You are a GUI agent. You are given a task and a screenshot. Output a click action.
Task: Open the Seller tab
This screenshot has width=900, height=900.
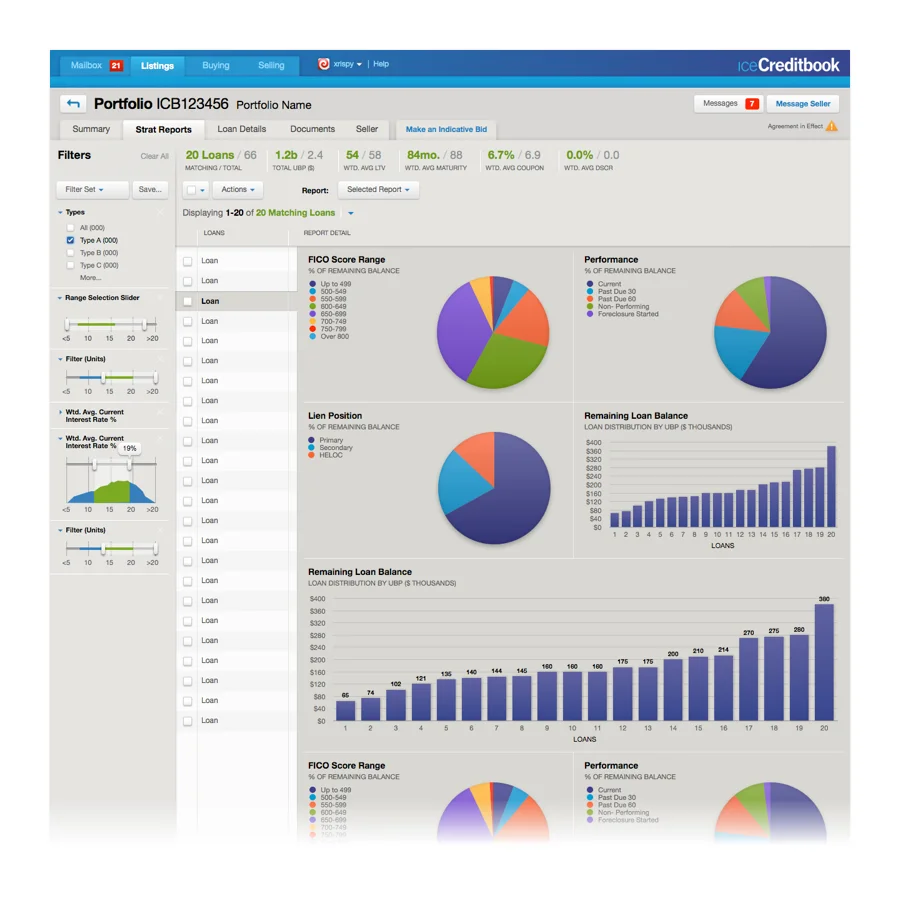pyautogui.click(x=367, y=129)
